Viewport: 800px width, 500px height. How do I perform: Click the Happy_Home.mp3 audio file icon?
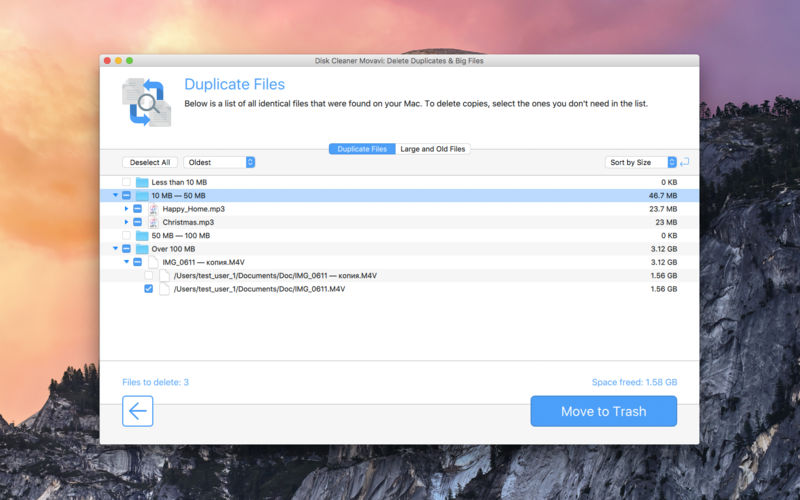tap(153, 209)
